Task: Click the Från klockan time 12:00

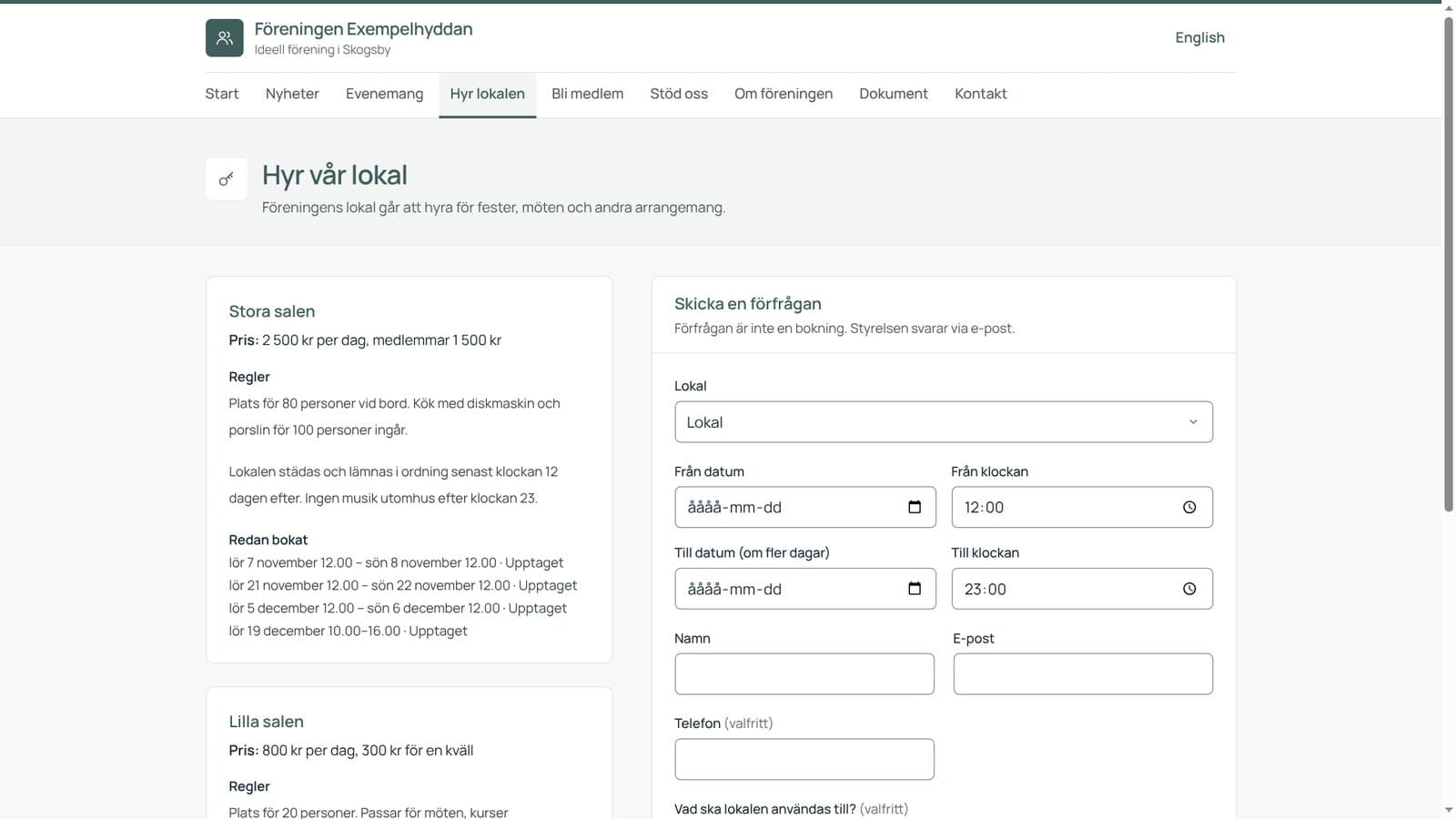Action: pos(984,508)
